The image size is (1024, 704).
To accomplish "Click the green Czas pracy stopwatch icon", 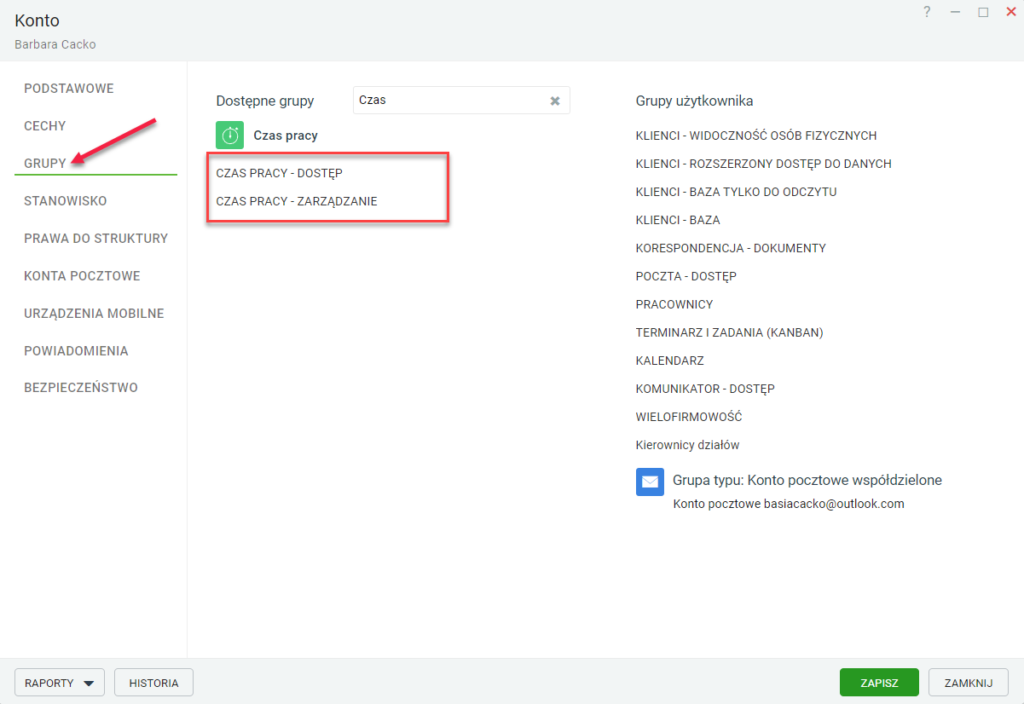I will (230, 135).
